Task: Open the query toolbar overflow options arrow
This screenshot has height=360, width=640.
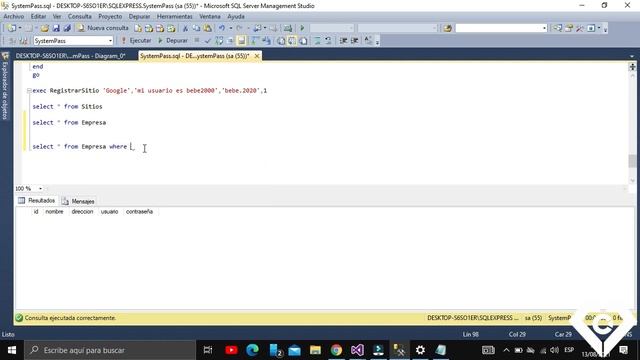Action: [x=377, y=42]
